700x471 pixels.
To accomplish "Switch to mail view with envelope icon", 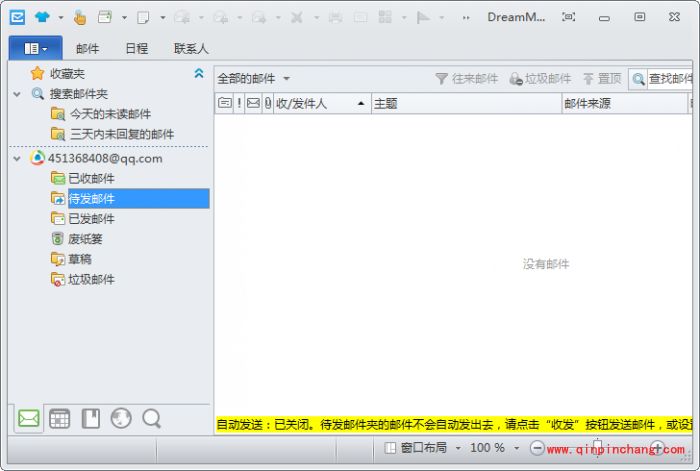I will [29, 418].
